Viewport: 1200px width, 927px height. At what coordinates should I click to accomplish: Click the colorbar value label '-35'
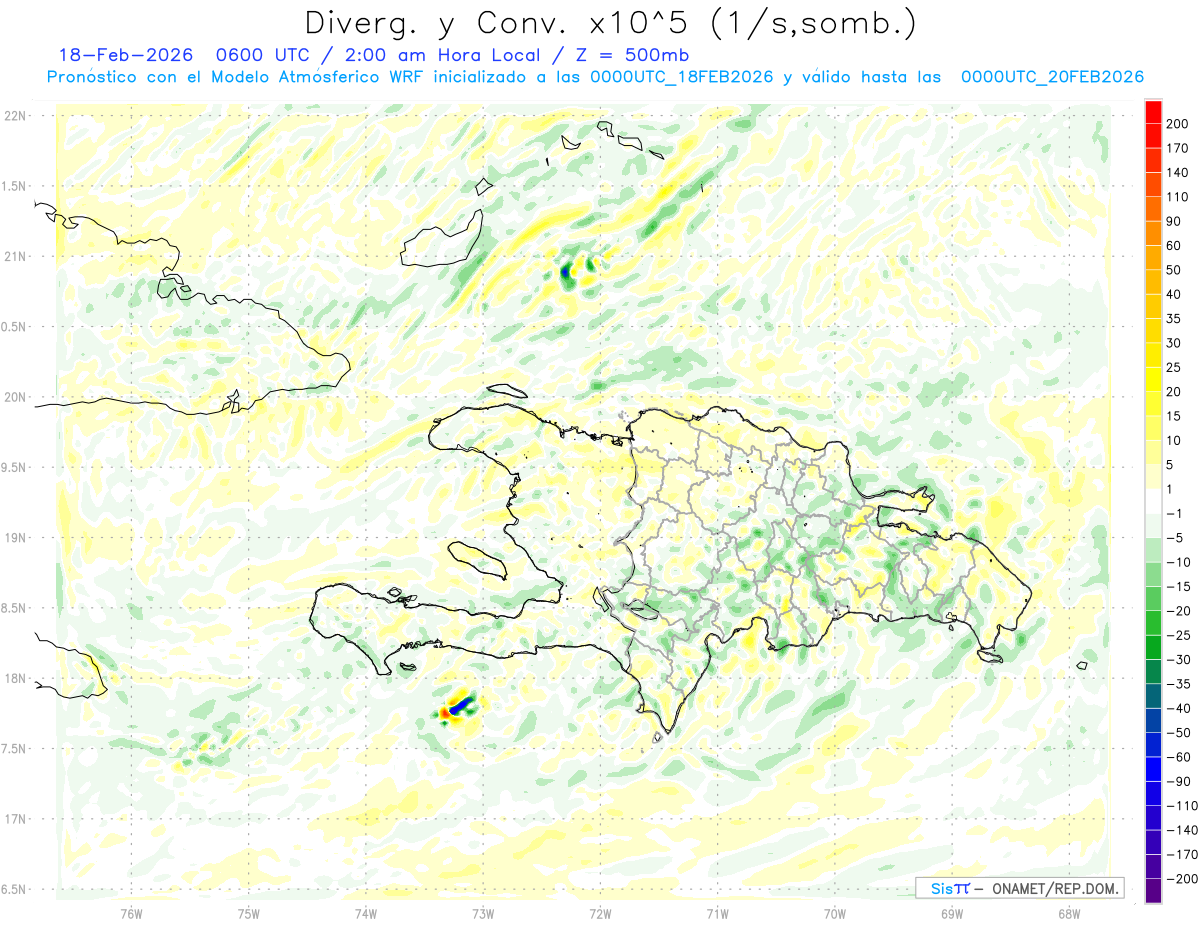click(x=1178, y=684)
